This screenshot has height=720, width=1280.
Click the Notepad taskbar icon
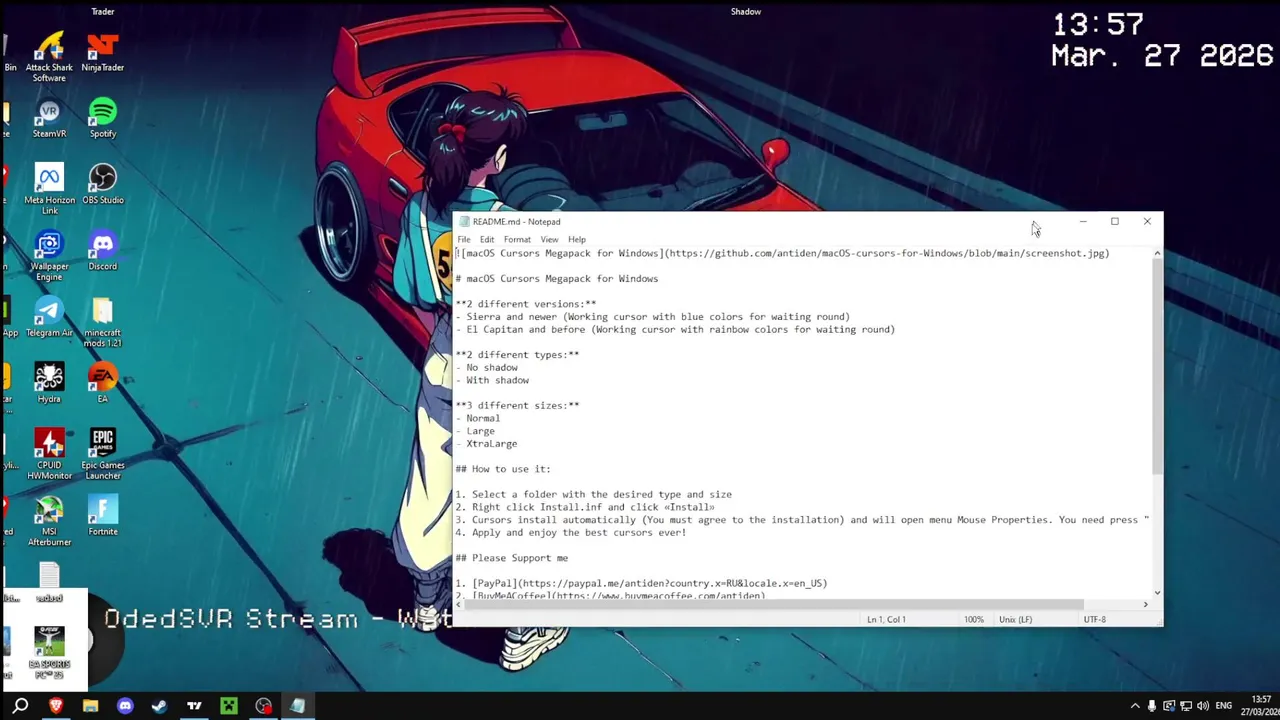click(x=298, y=706)
